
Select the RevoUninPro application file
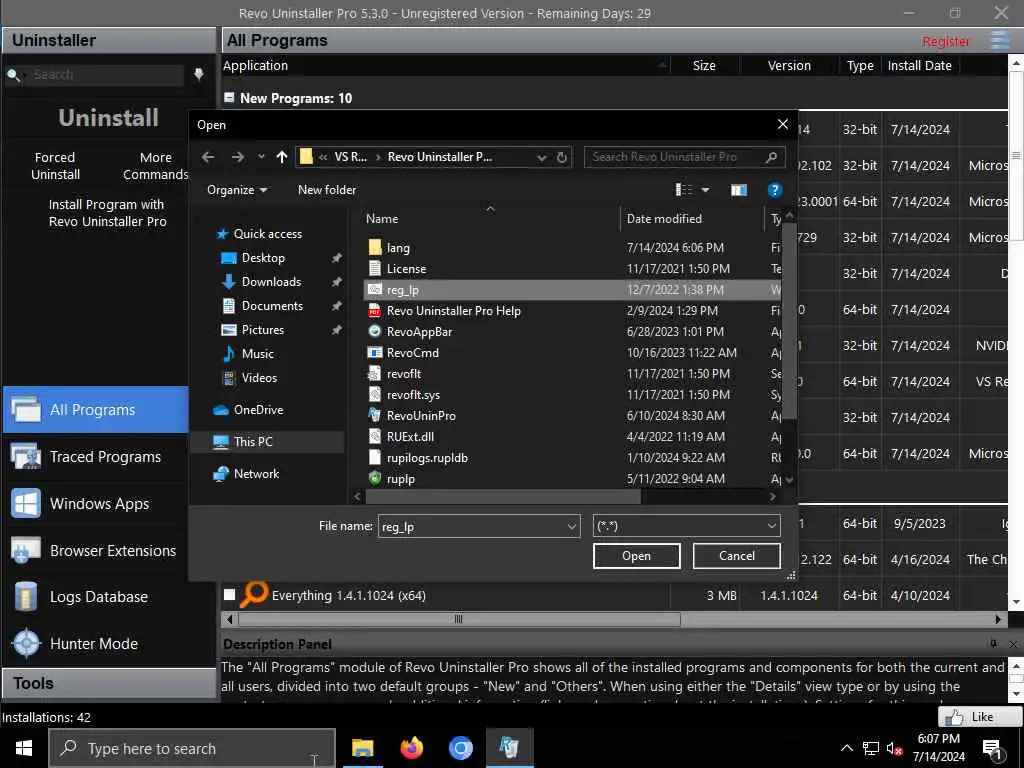[421, 415]
